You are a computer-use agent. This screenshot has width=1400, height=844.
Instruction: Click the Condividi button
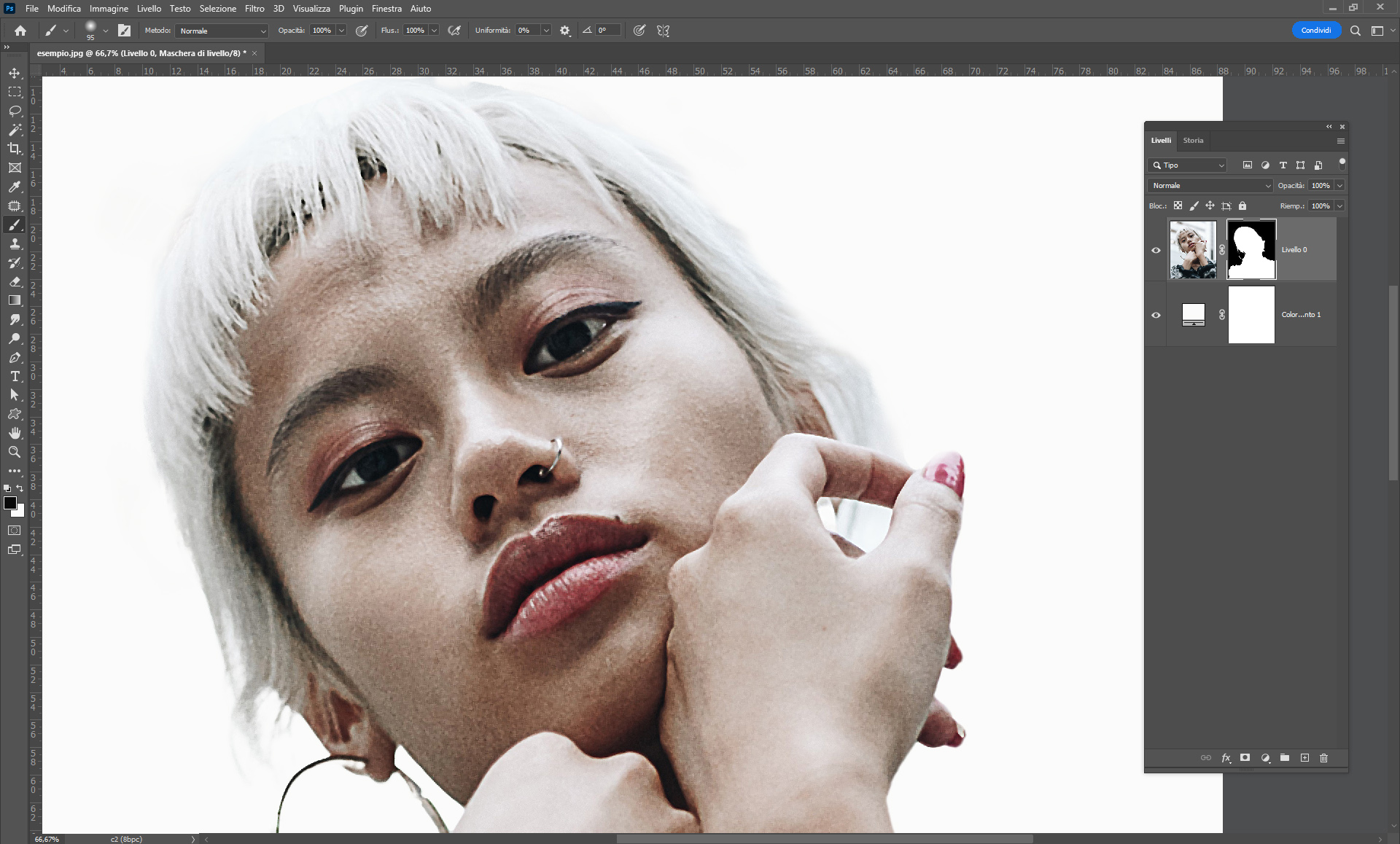[x=1315, y=31]
